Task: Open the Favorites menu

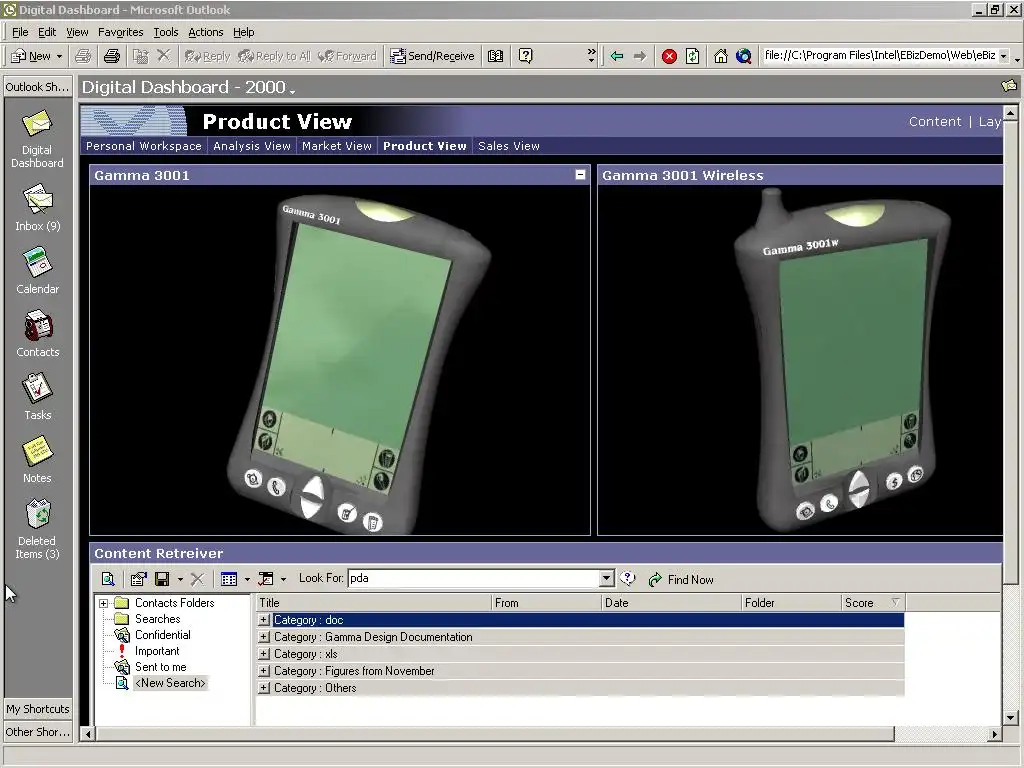Action: [x=121, y=32]
